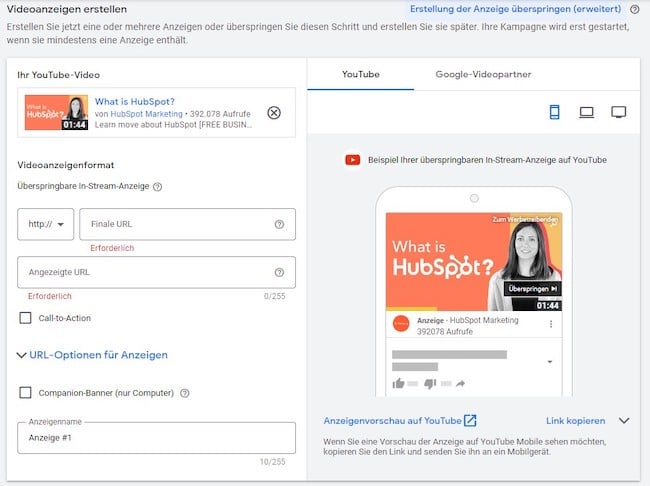
Task: Remove the selected HubSpot video
Action: point(274,113)
